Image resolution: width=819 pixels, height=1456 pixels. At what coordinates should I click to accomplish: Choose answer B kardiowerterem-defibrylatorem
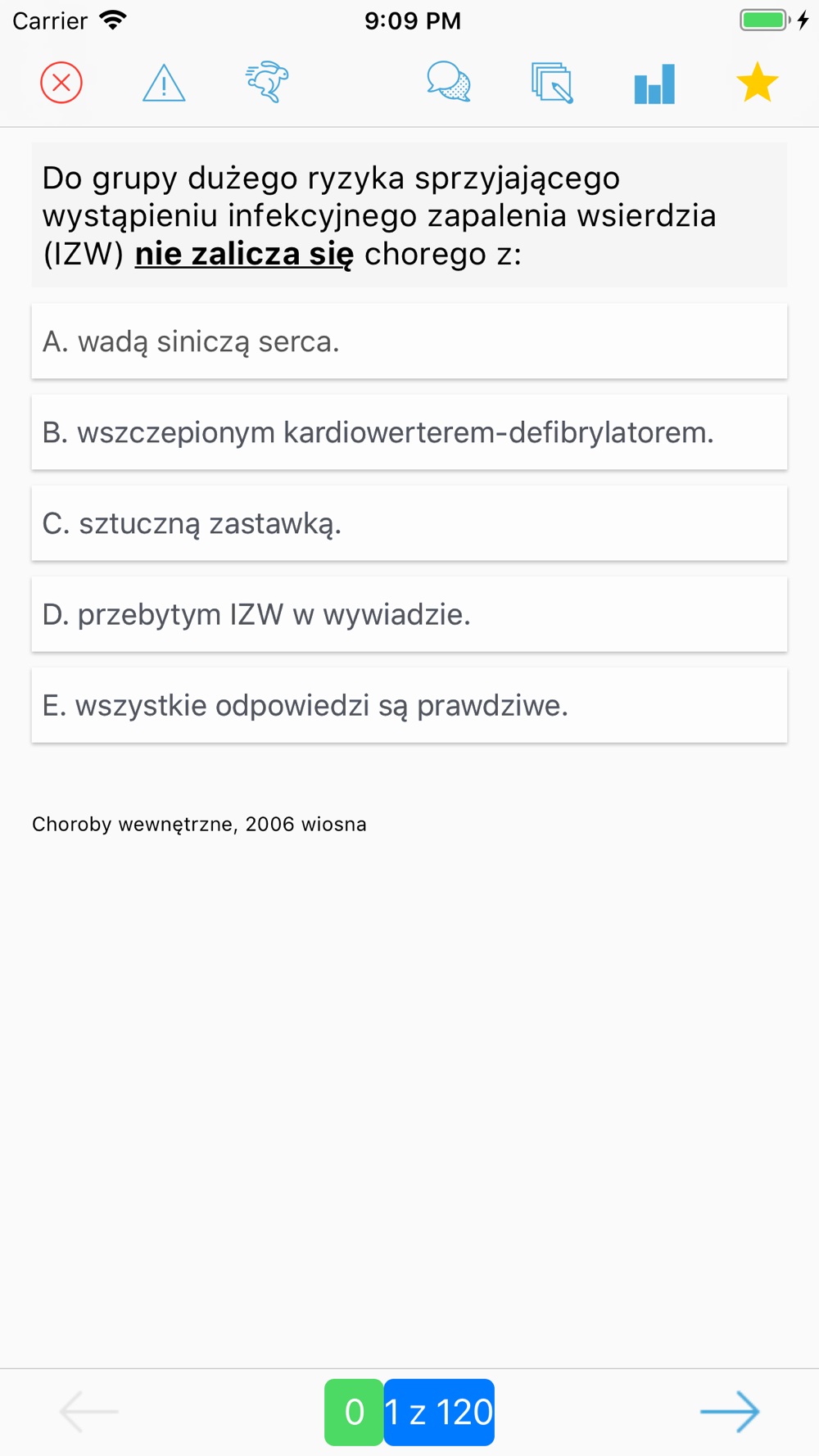coord(409,432)
